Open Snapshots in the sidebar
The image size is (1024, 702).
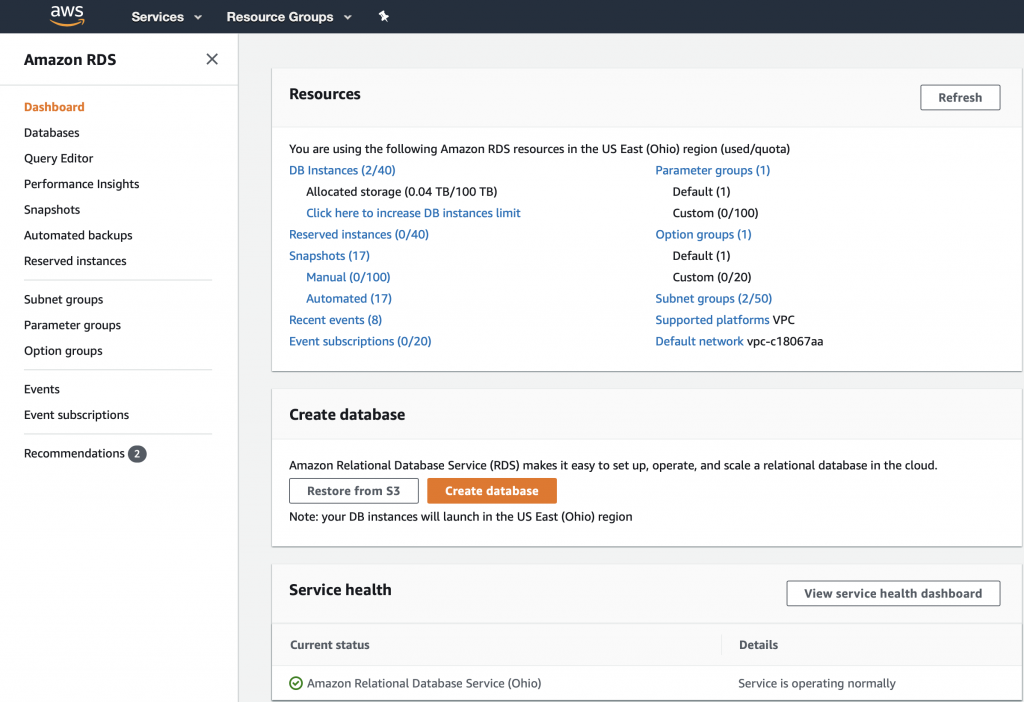pos(52,210)
